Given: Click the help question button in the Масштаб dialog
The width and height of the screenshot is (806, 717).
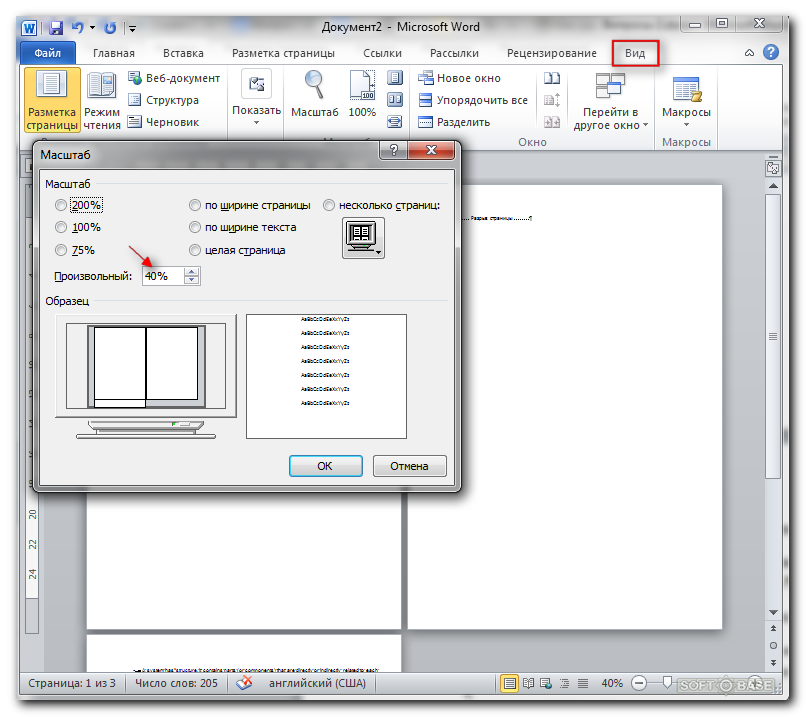Looking at the screenshot, I should (x=394, y=150).
